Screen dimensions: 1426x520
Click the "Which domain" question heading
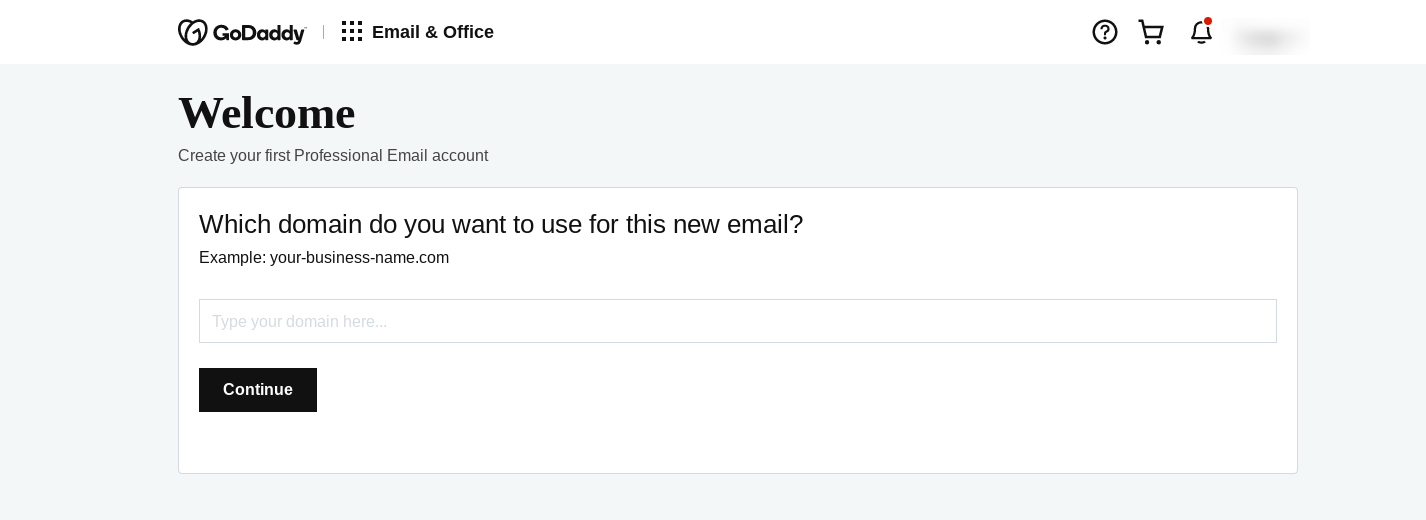click(500, 224)
